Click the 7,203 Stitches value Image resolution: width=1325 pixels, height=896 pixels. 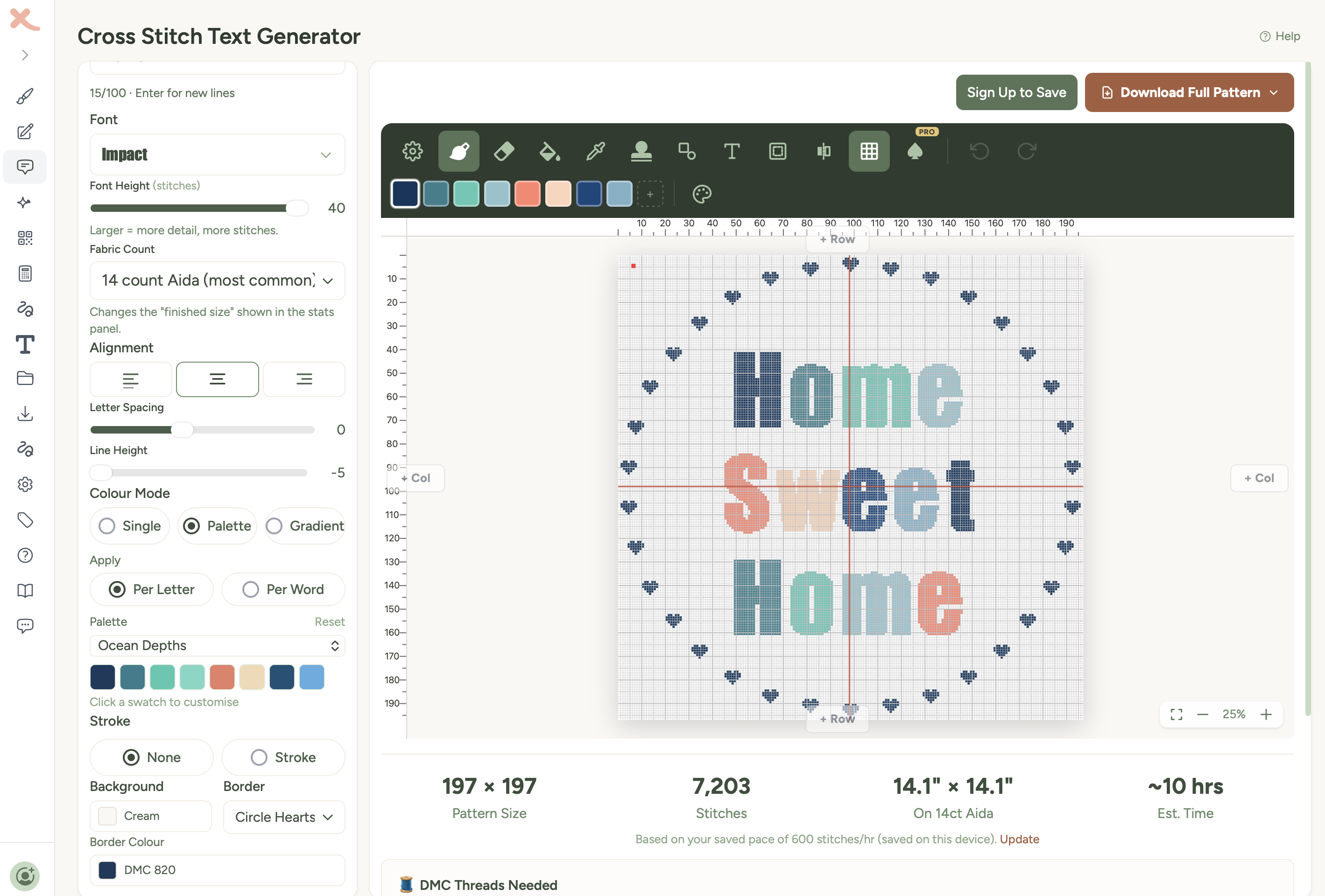pos(721,786)
